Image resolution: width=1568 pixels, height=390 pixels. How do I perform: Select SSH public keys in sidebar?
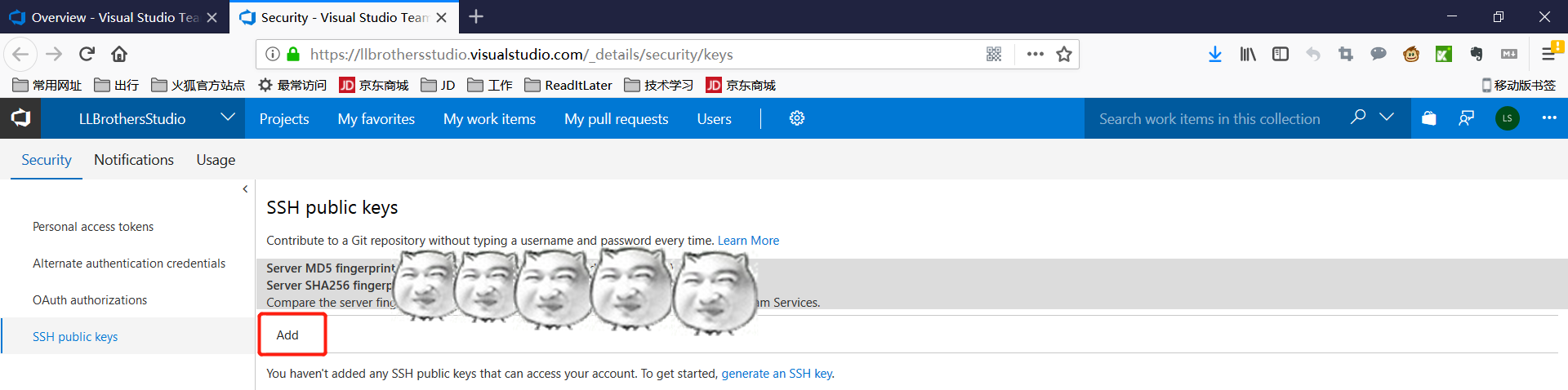[75, 337]
